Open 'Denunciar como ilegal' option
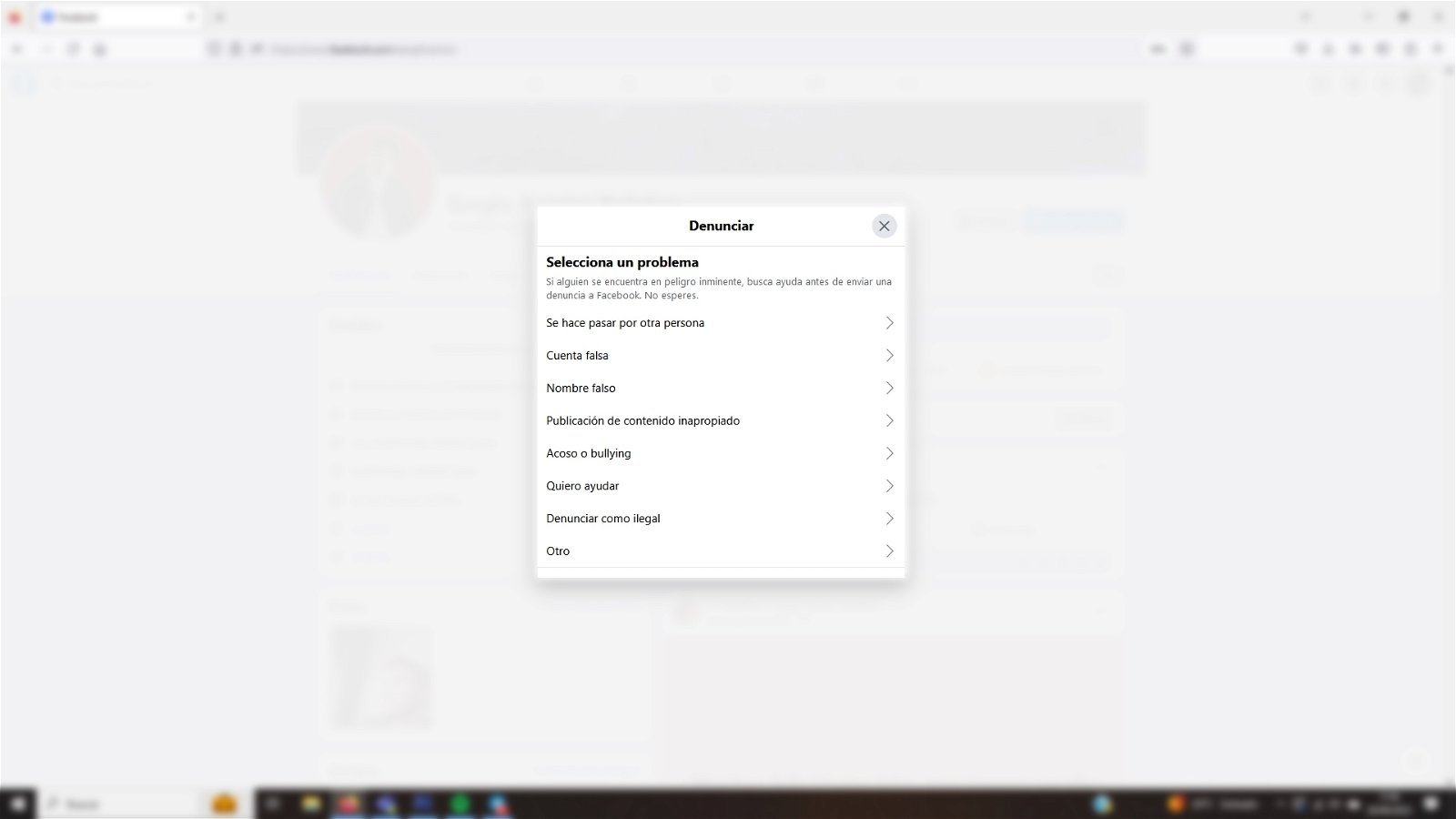This screenshot has height=819, width=1456. tap(721, 519)
